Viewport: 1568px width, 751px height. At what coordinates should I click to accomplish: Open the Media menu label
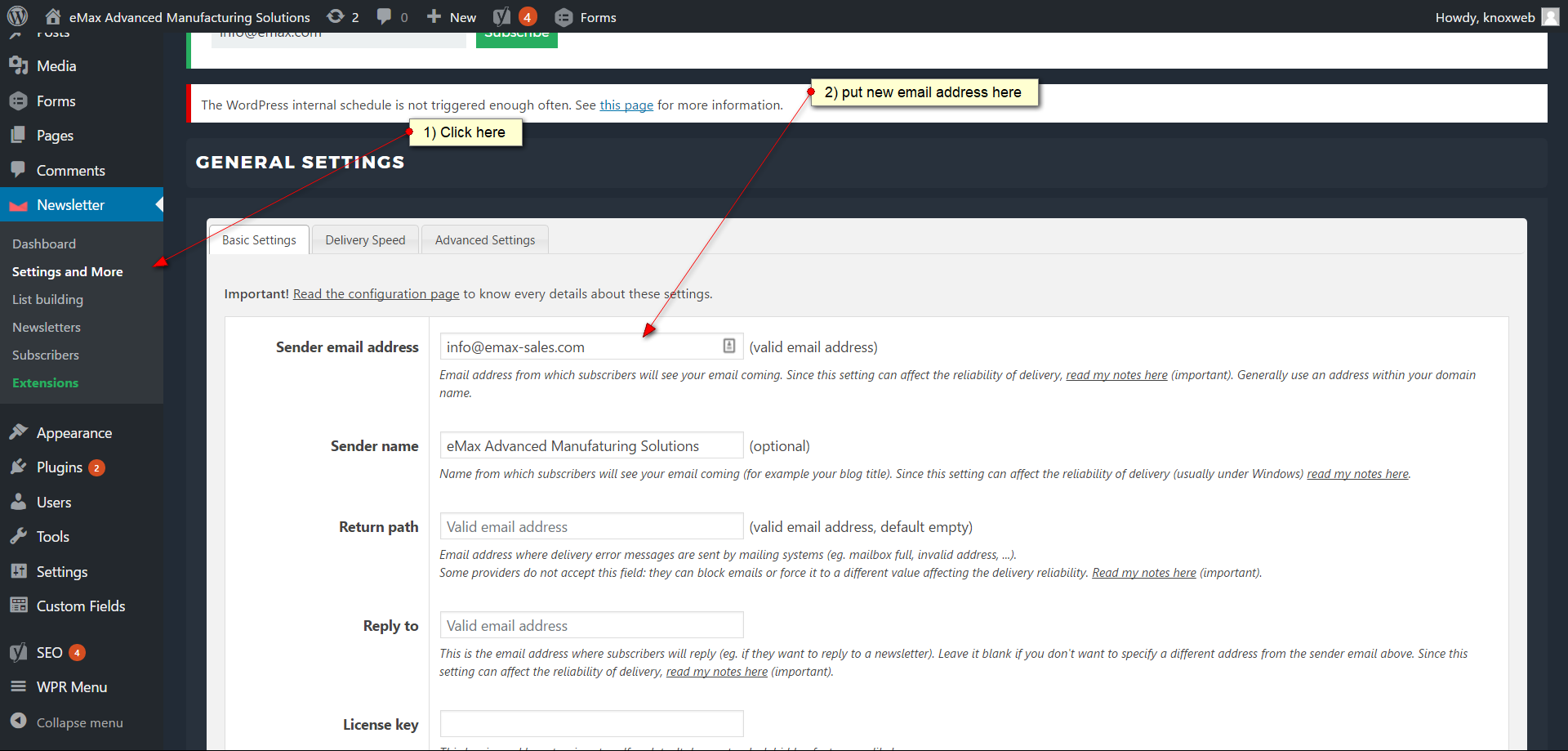click(x=56, y=66)
